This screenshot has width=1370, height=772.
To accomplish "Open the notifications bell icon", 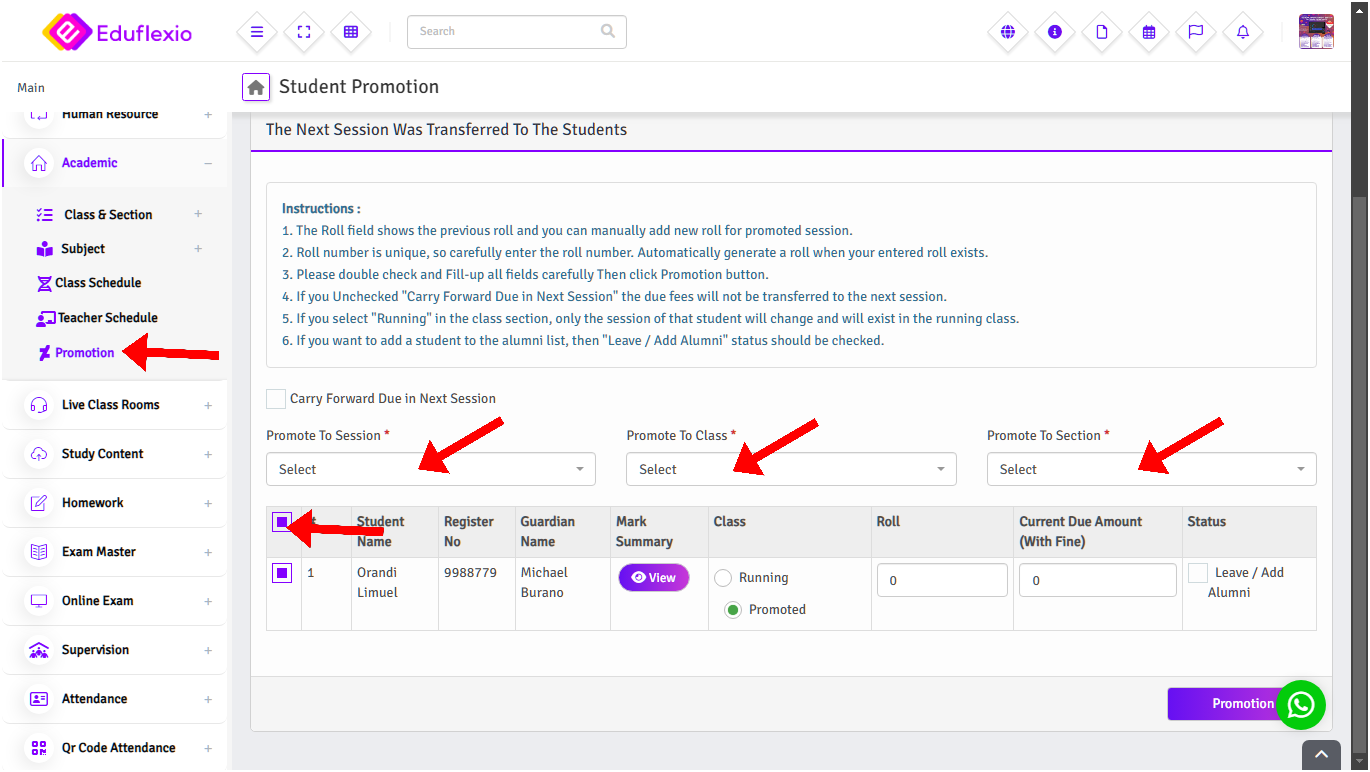I will coord(1243,32).
